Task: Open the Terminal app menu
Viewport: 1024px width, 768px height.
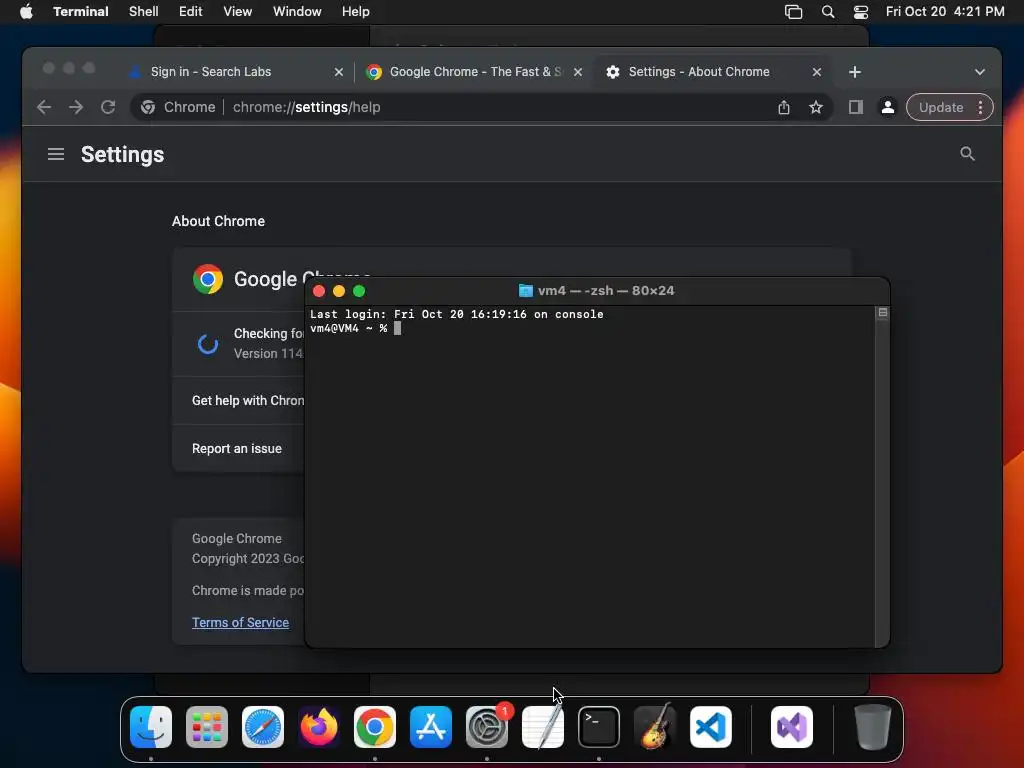Action: (x=81, y=12)
